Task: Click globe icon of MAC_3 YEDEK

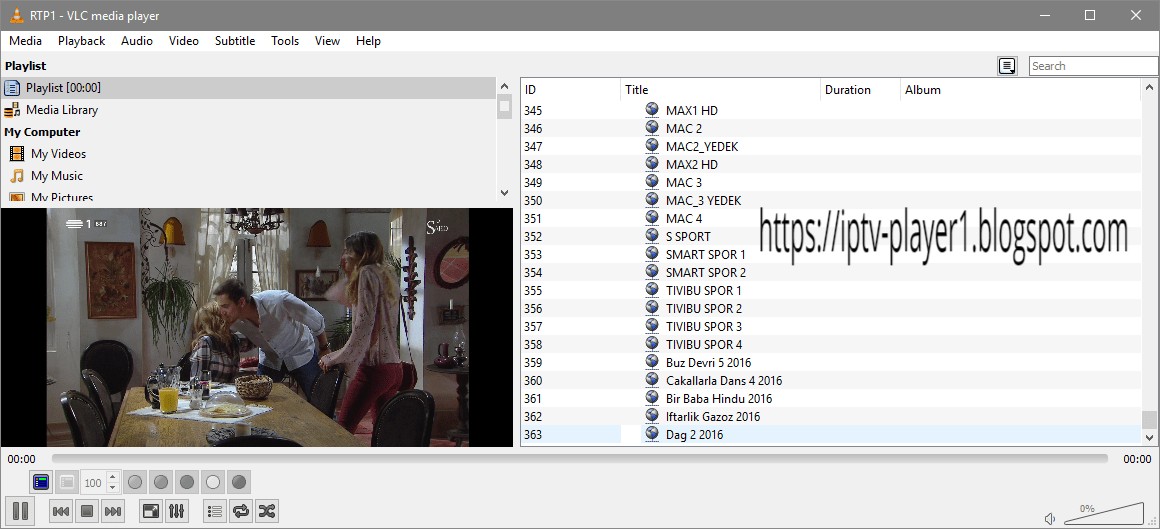Action: pos(652,200)
